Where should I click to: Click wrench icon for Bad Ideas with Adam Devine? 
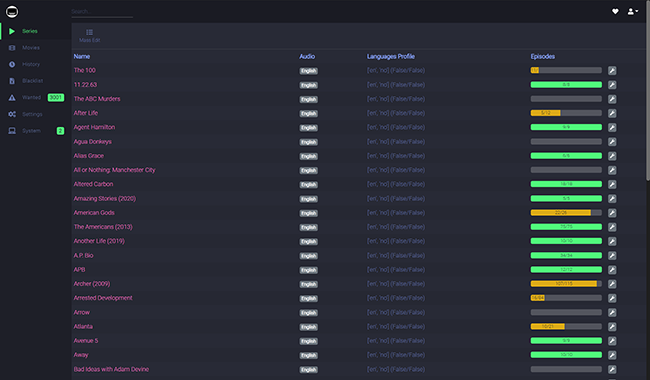pyautogui.click(x=612, y=369)
